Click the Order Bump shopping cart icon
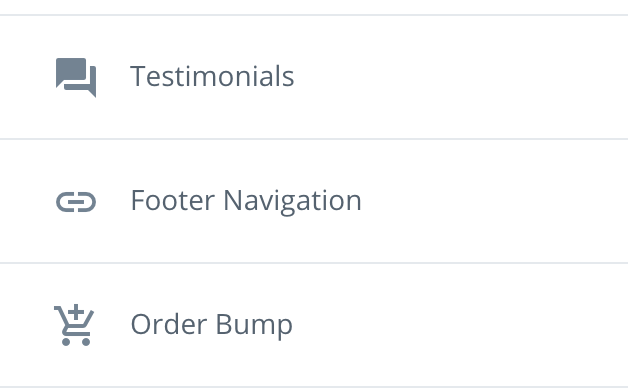 point(74,325)
